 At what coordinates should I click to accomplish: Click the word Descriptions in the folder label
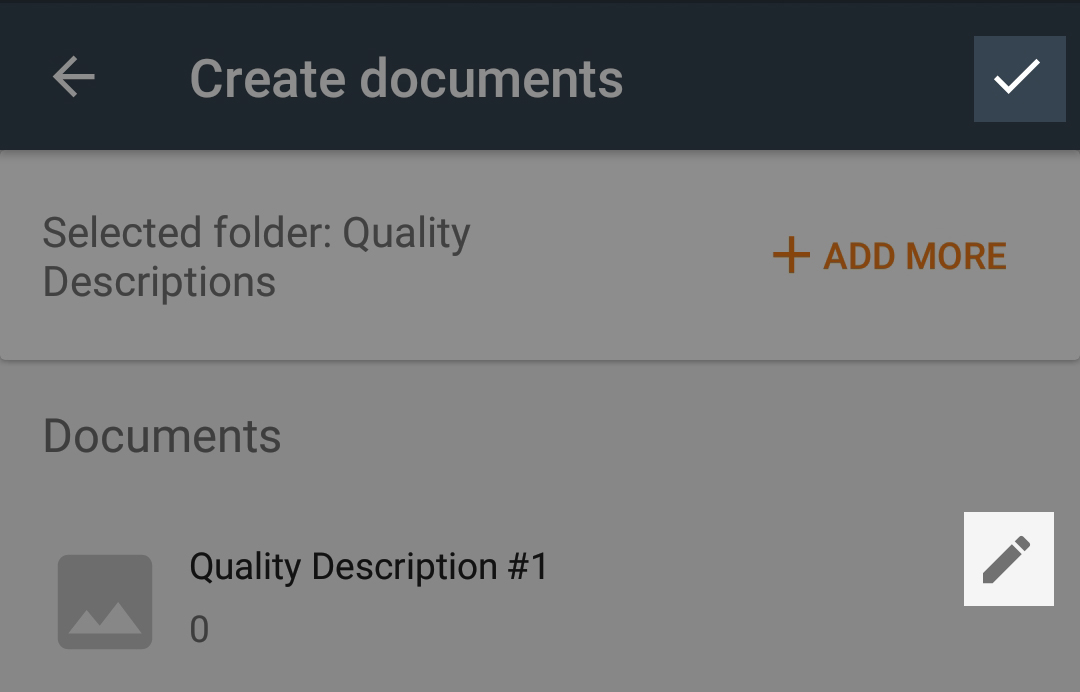pyautogui.click(x=159, y=282)
